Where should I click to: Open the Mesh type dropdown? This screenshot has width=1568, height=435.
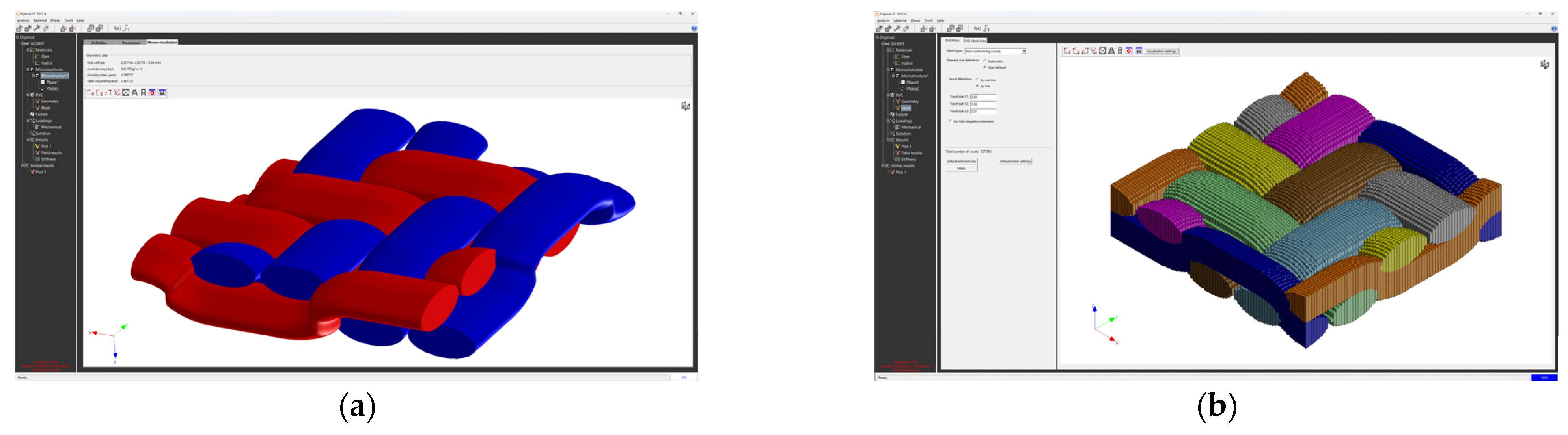[1024, 51]
